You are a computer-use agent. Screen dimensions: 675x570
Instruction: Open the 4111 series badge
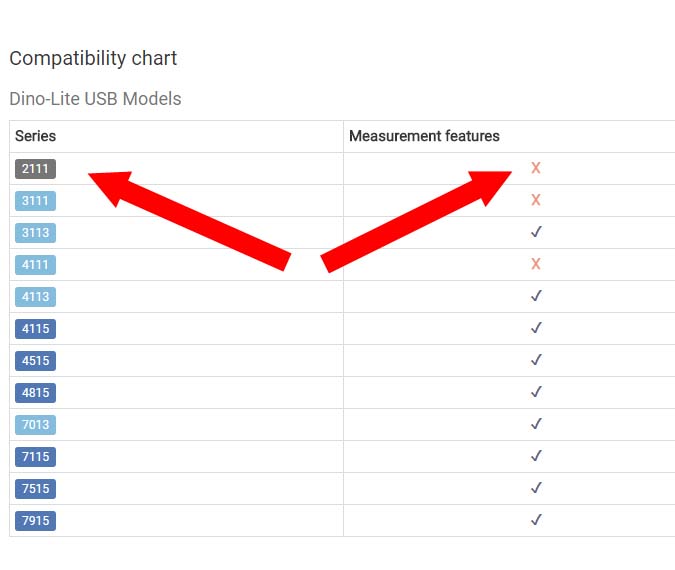(35, 265)
